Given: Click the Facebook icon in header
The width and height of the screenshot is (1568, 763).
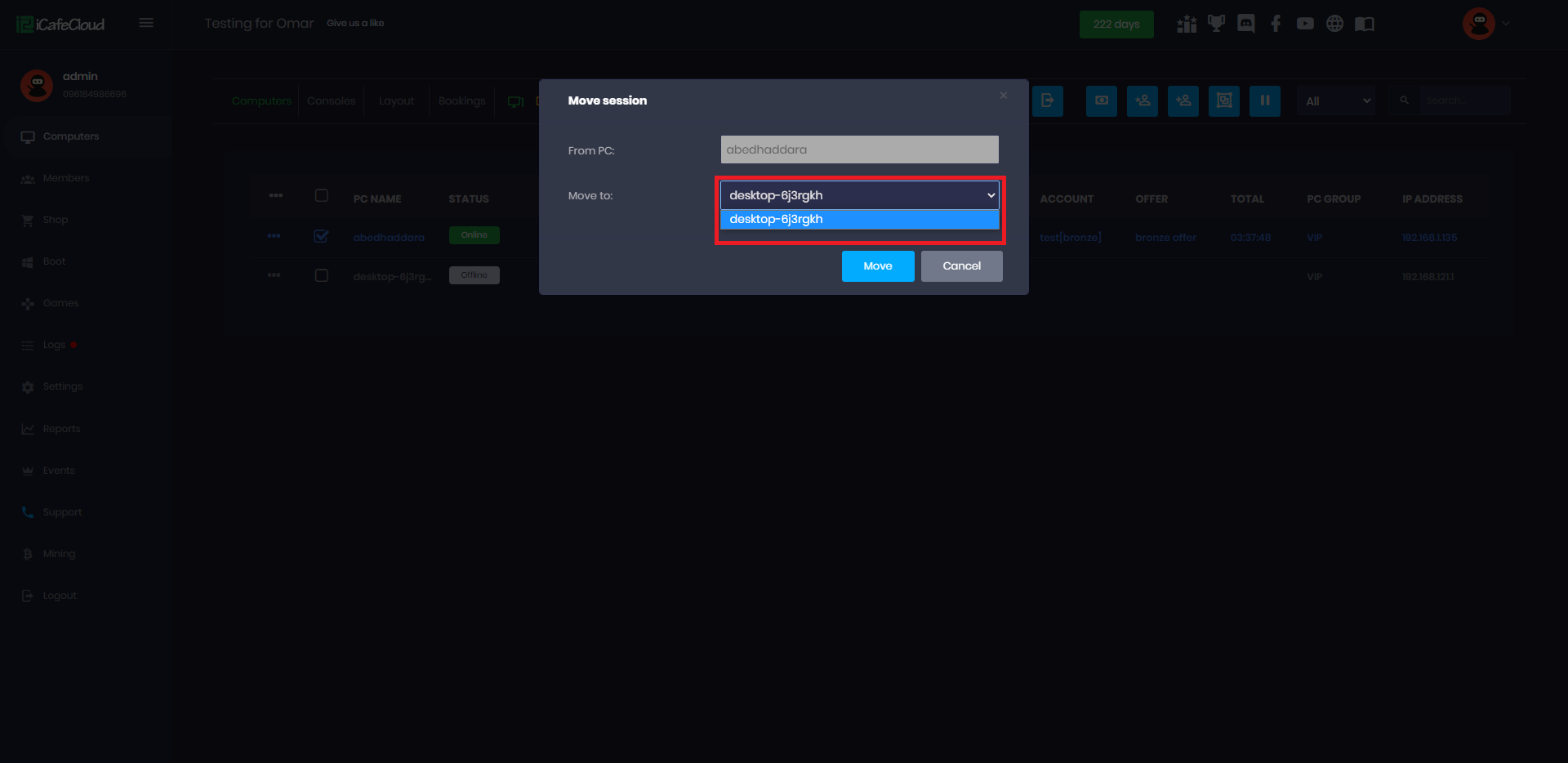Looking at the screenshot, I should click(1276, 24).
